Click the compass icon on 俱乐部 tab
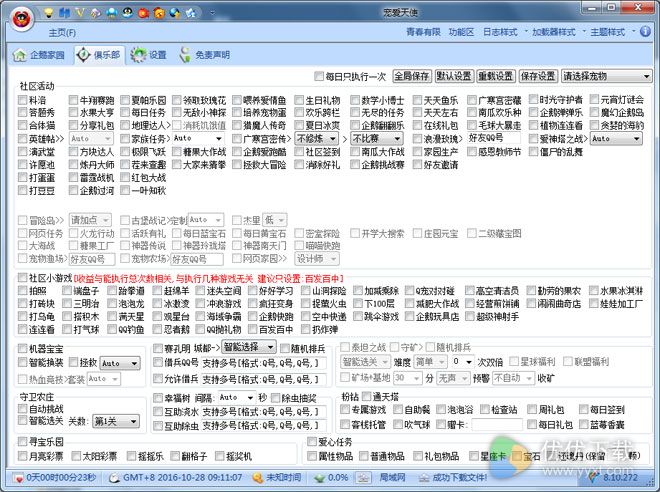660x492 pixels. [83, 54]
